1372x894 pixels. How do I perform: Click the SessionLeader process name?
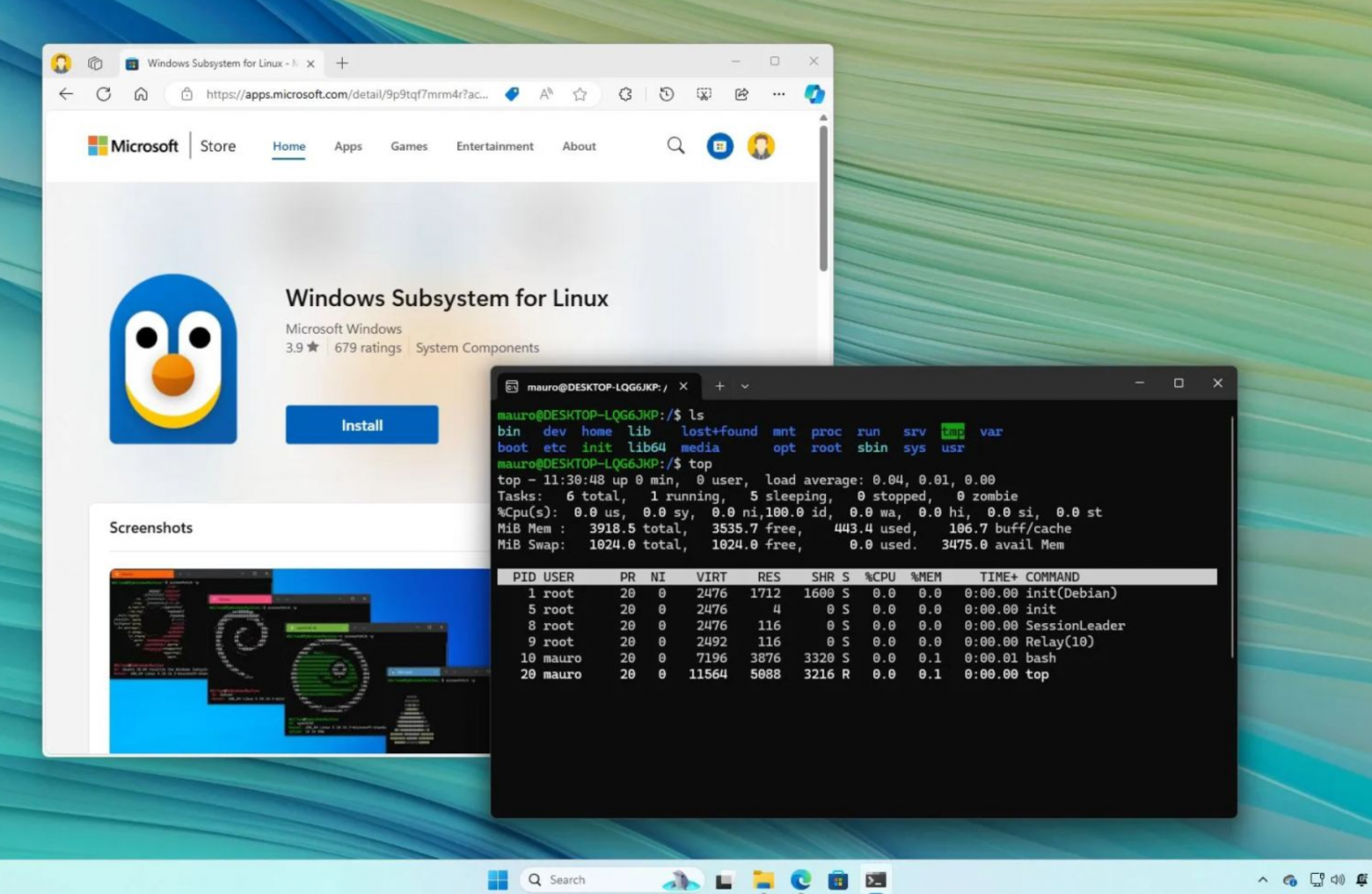point(1076,626)
